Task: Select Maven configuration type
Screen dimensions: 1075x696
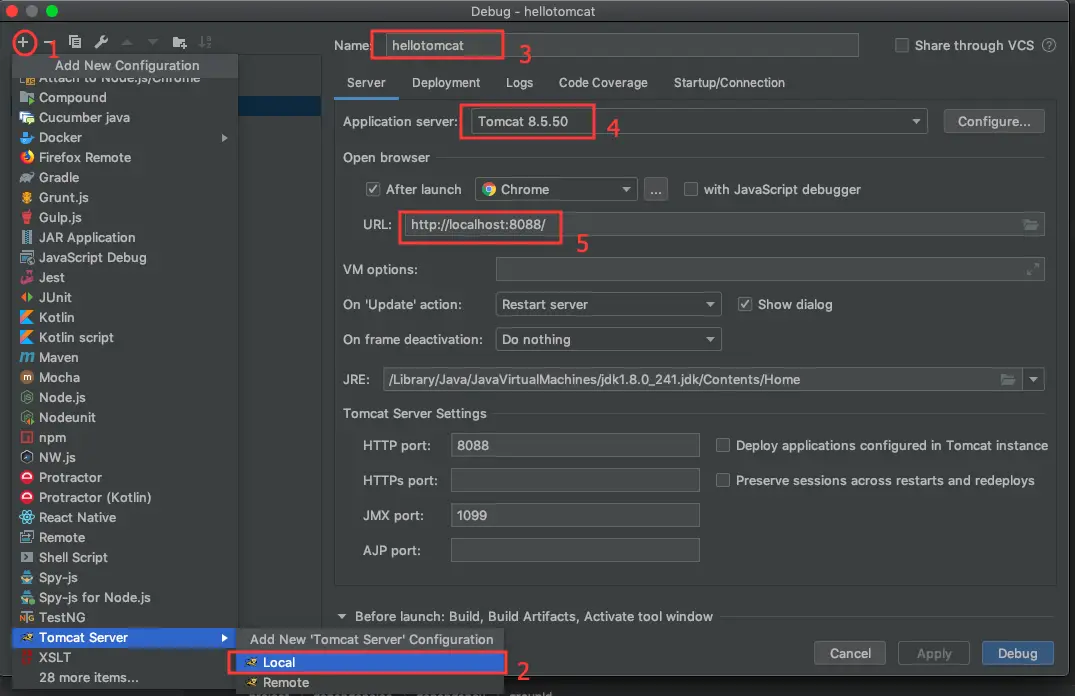Action: [123, 357]
